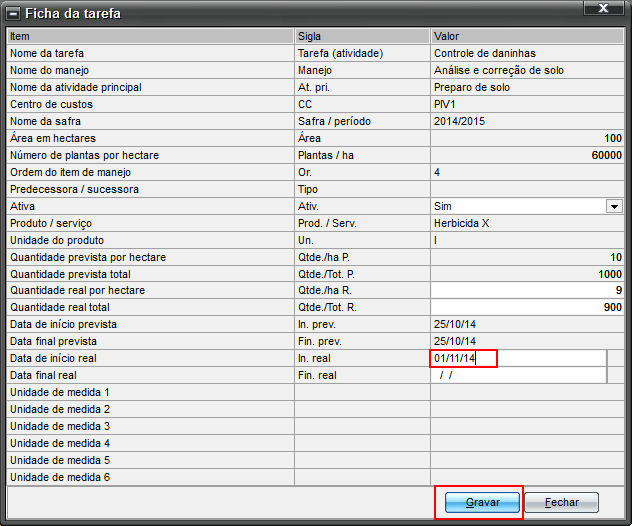Click the Predecessora / sucessora value cell

point(526,189)
